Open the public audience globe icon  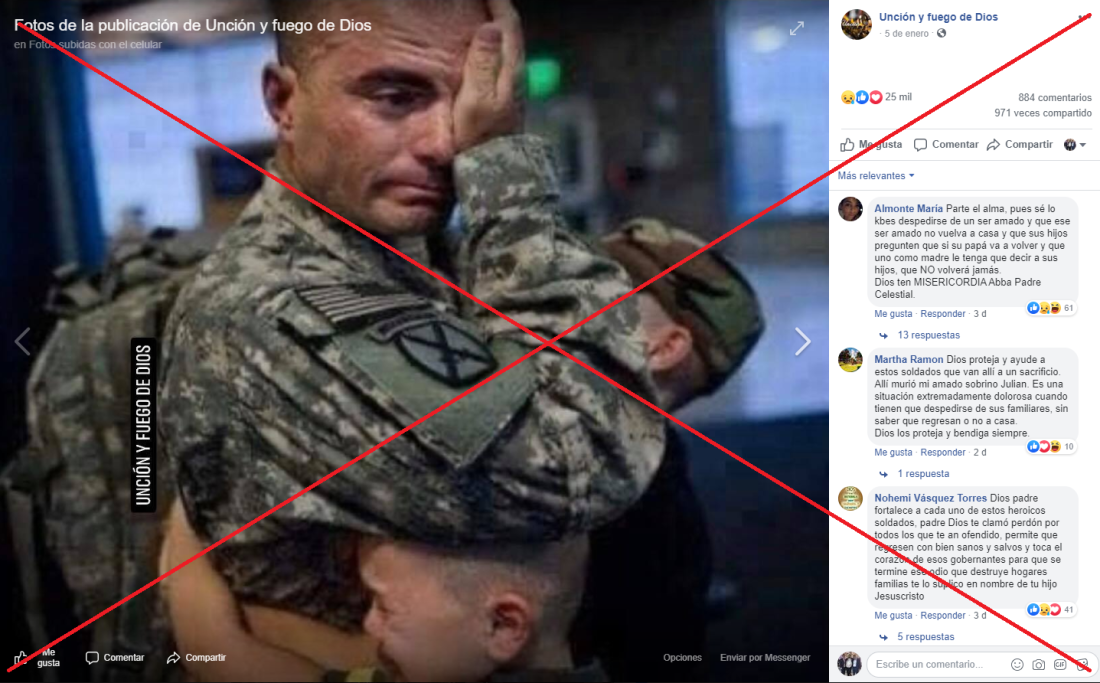pyautogui.click(x=941, y=33)
